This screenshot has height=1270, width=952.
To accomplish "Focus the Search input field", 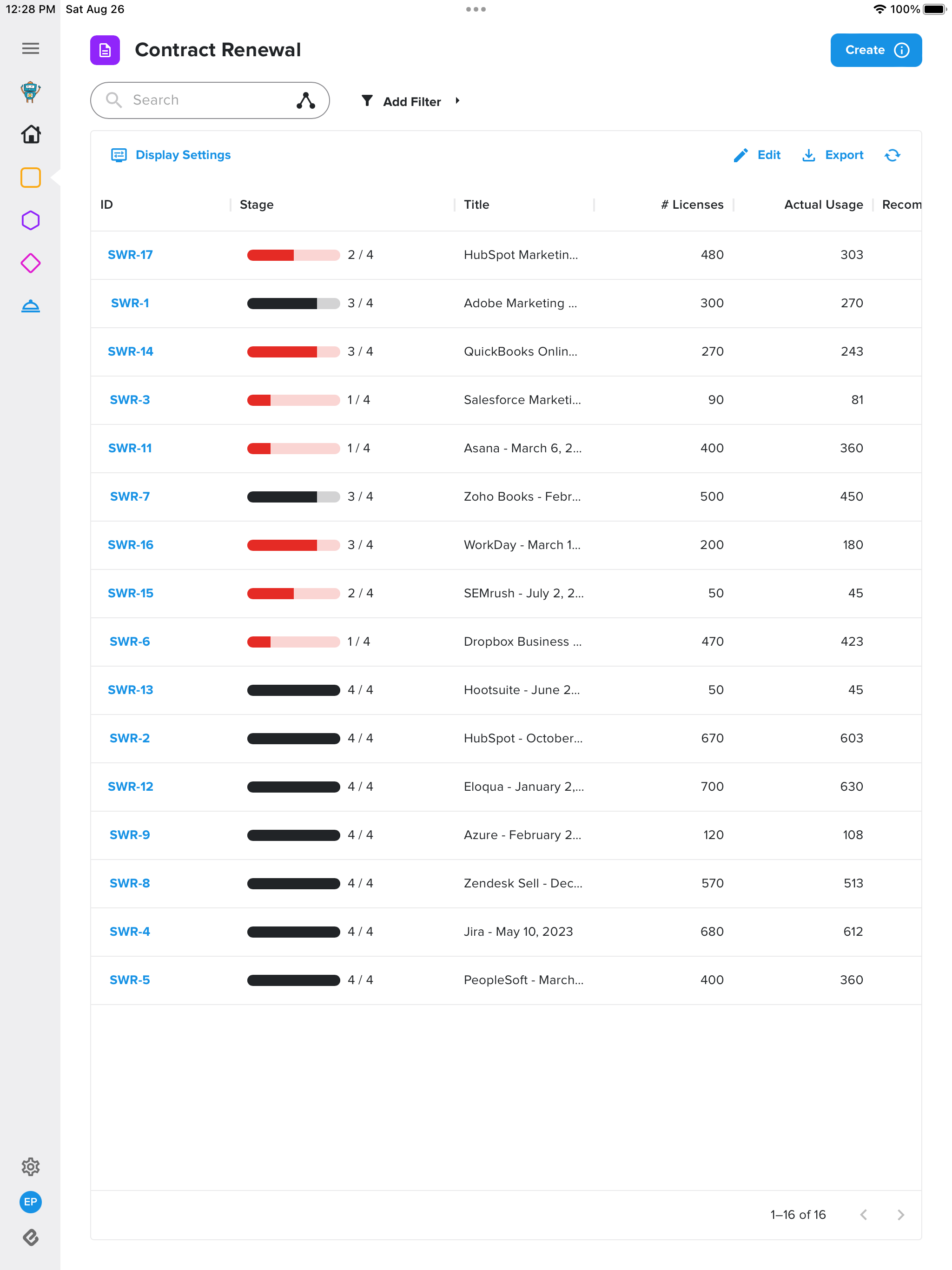I will (x=210, y=100).
